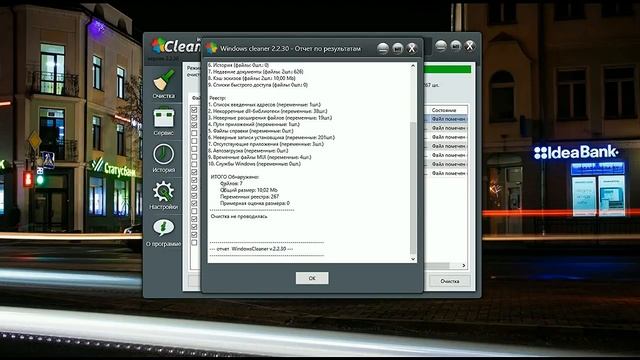Click Очистка не проводилась line
This screenshot has width=640, height=360.
(239, 216)
